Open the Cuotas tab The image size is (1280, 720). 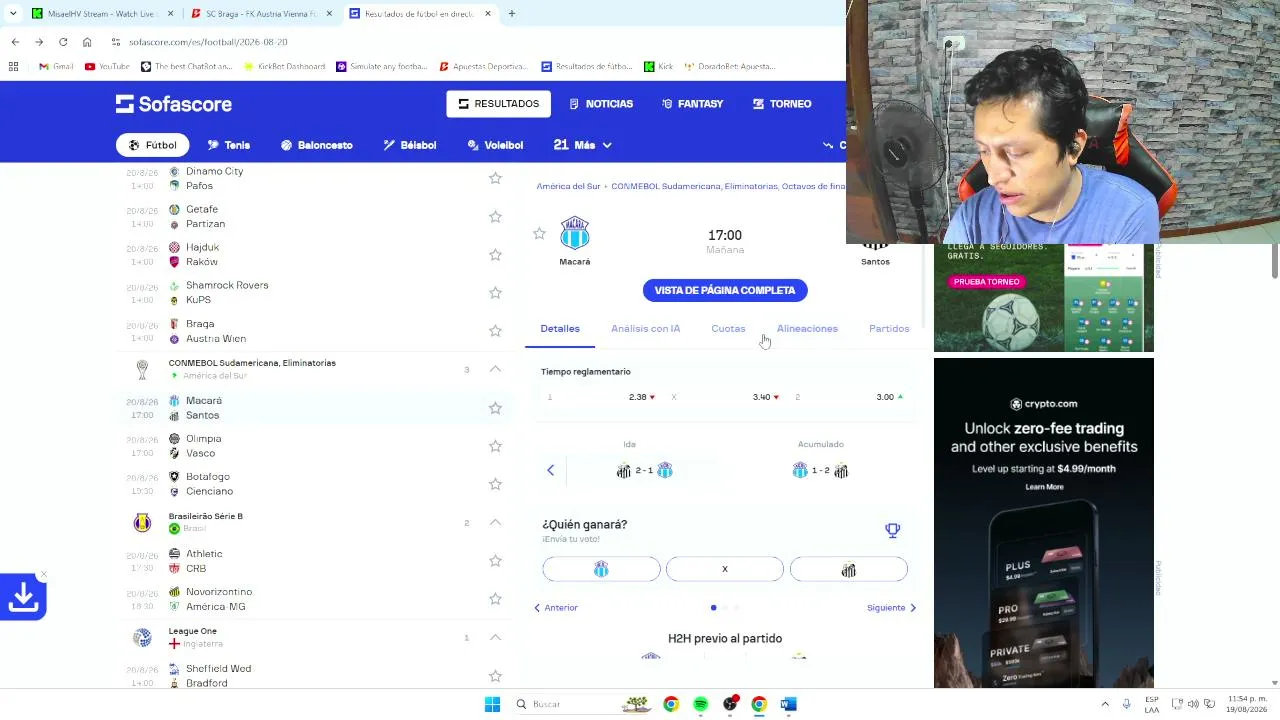coord(728,329)
